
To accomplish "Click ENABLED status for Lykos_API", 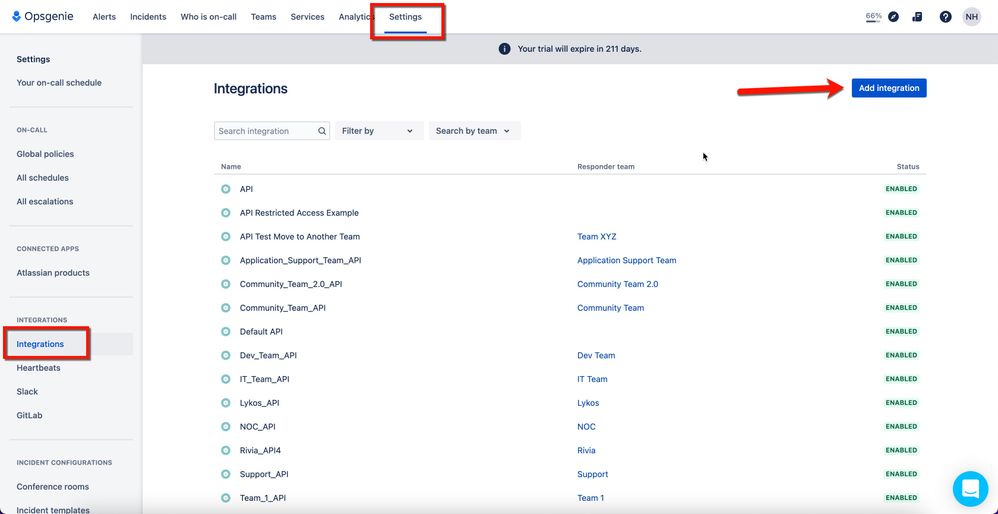I will (x=901, y=403).
